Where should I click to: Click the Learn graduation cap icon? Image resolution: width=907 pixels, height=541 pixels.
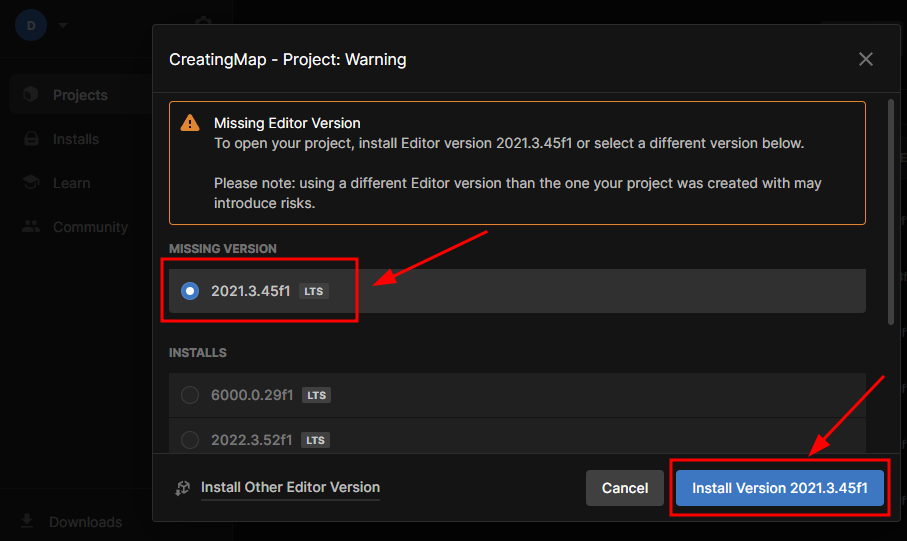[x=31, y=183]
